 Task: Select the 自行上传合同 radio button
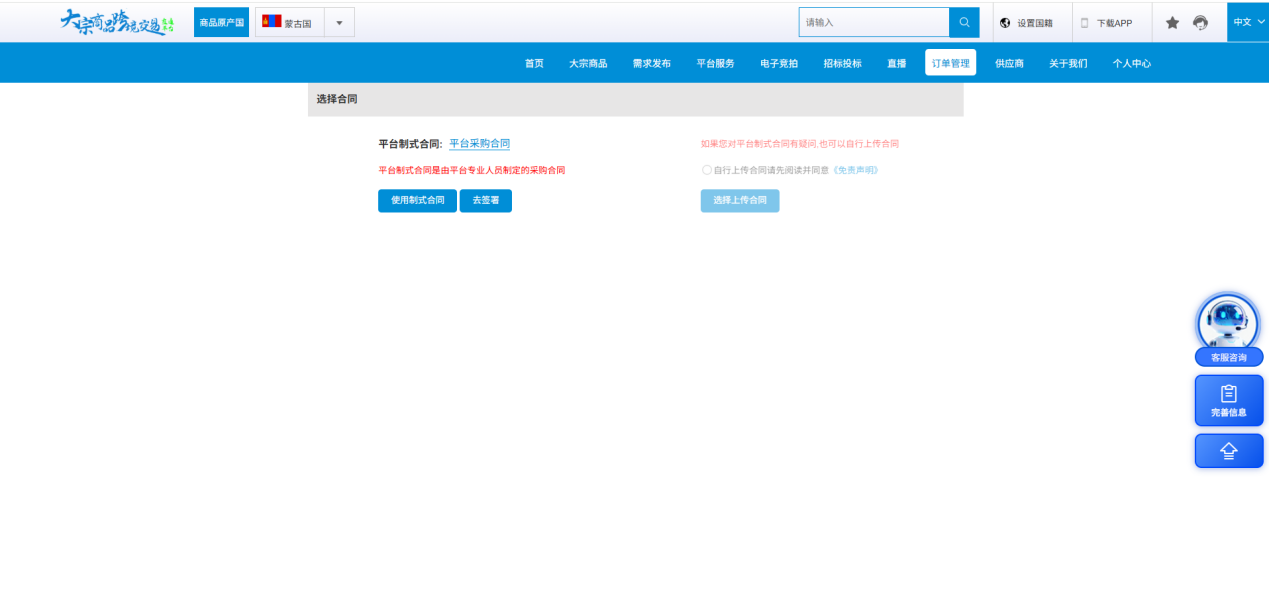click(707, 170)
